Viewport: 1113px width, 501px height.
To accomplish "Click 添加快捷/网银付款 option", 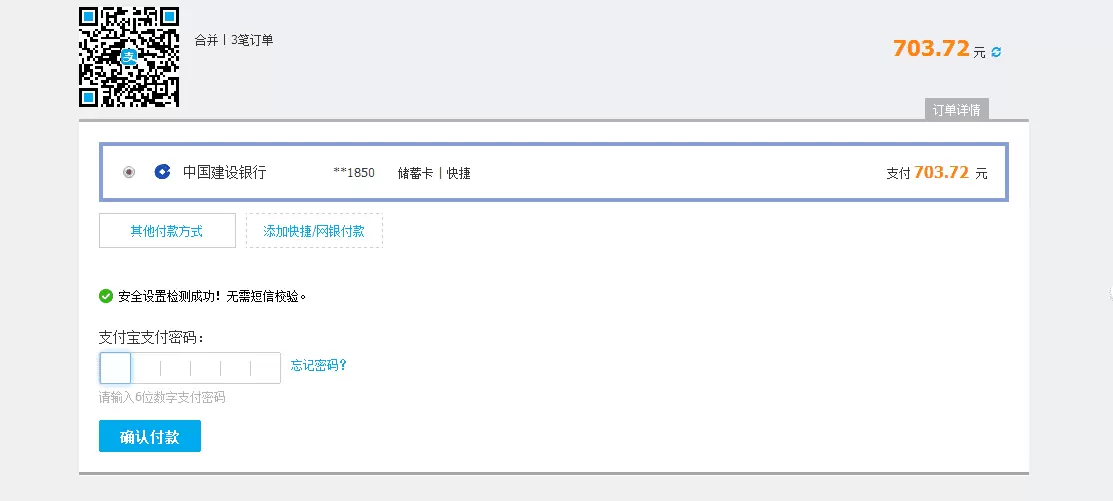I will pos(314,231).
